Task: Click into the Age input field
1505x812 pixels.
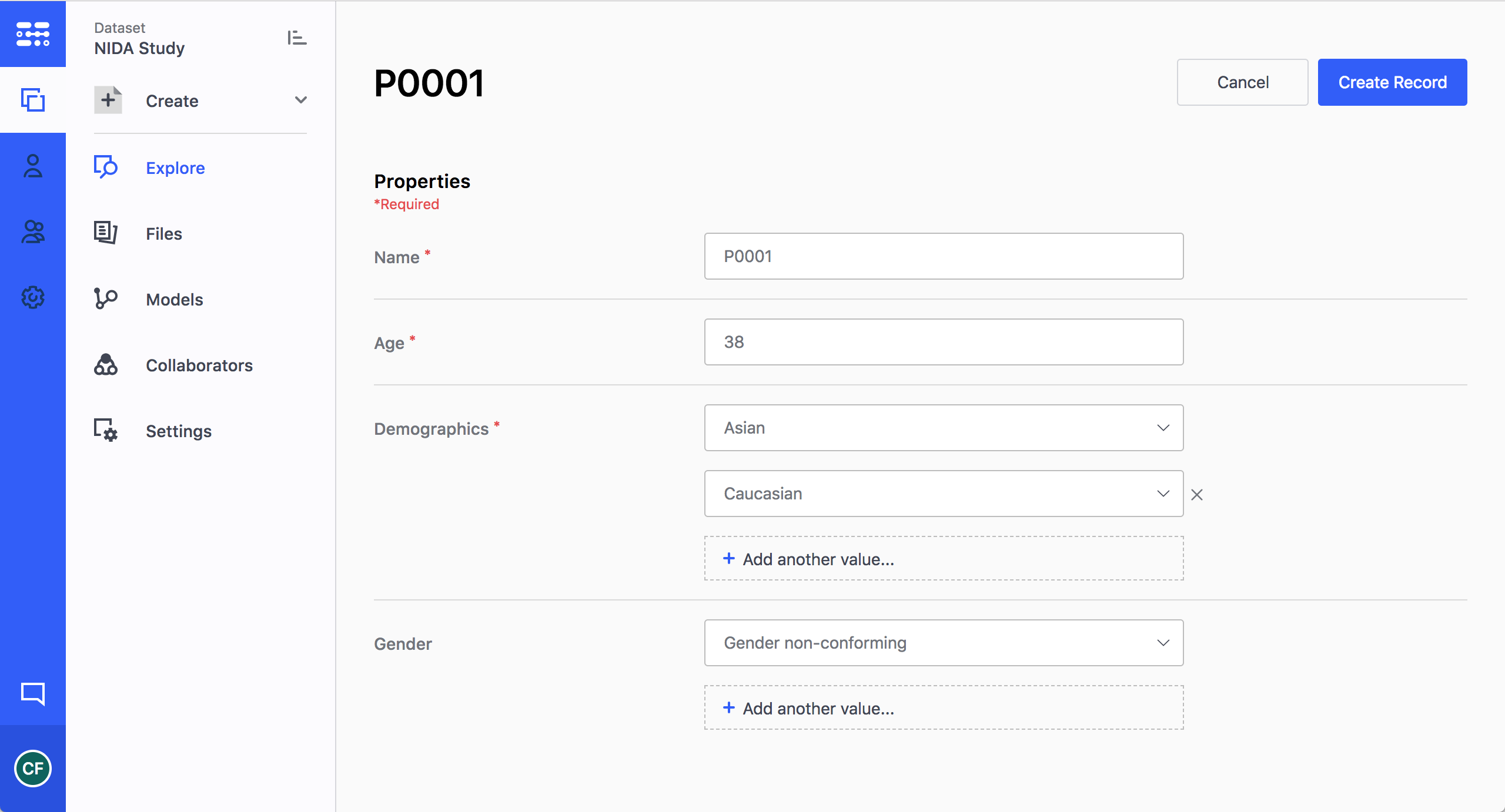Action: 944,342
